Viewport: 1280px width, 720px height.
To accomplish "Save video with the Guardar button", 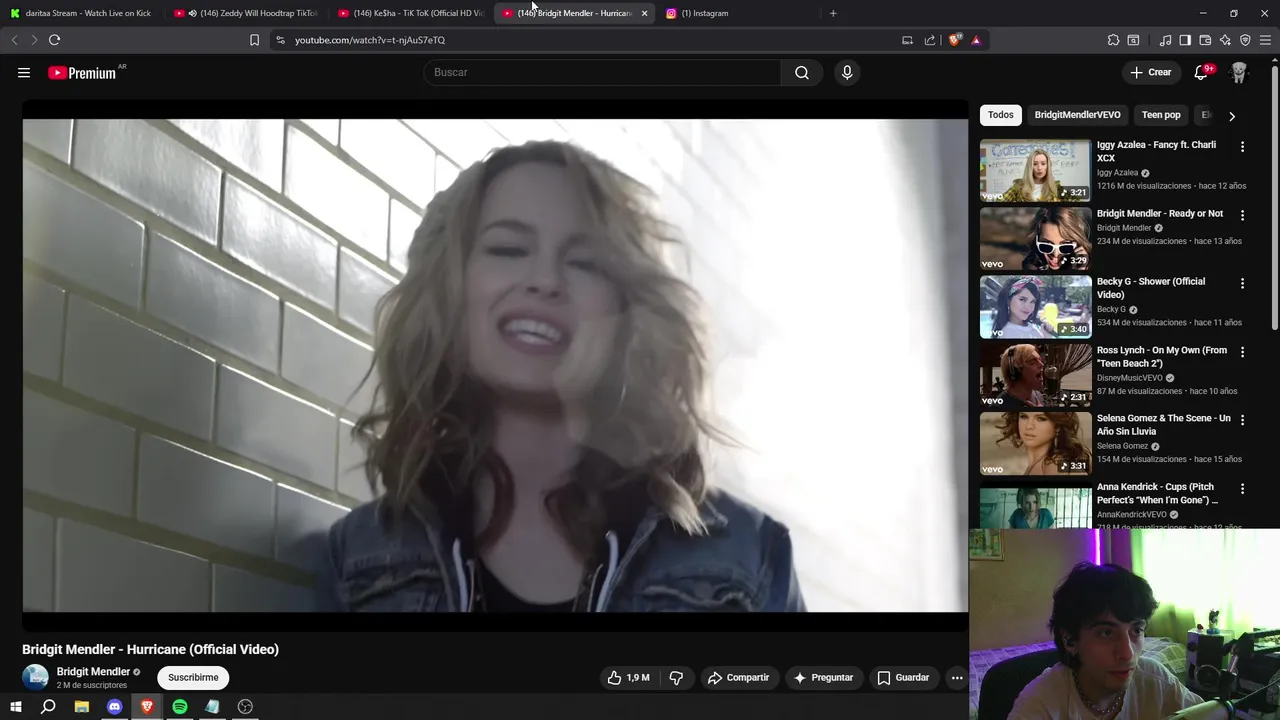I will 903,677.
